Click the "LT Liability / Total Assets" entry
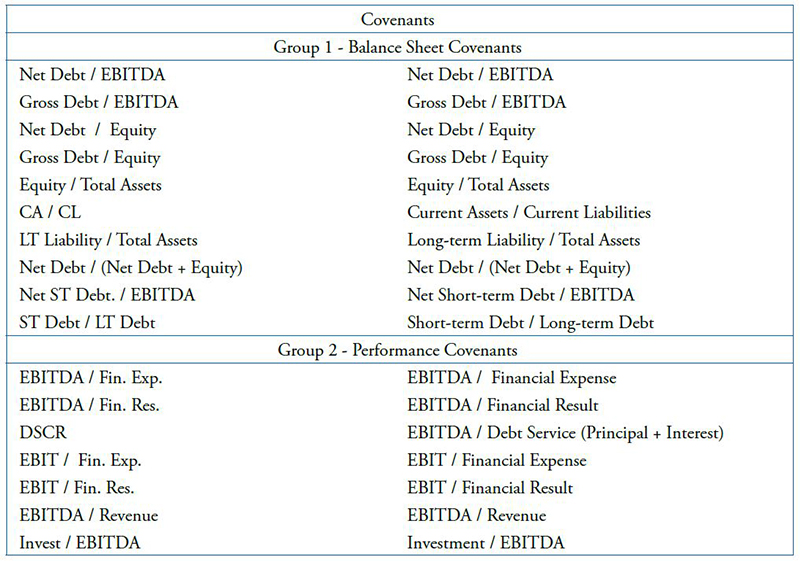 [x=108, y=240]
